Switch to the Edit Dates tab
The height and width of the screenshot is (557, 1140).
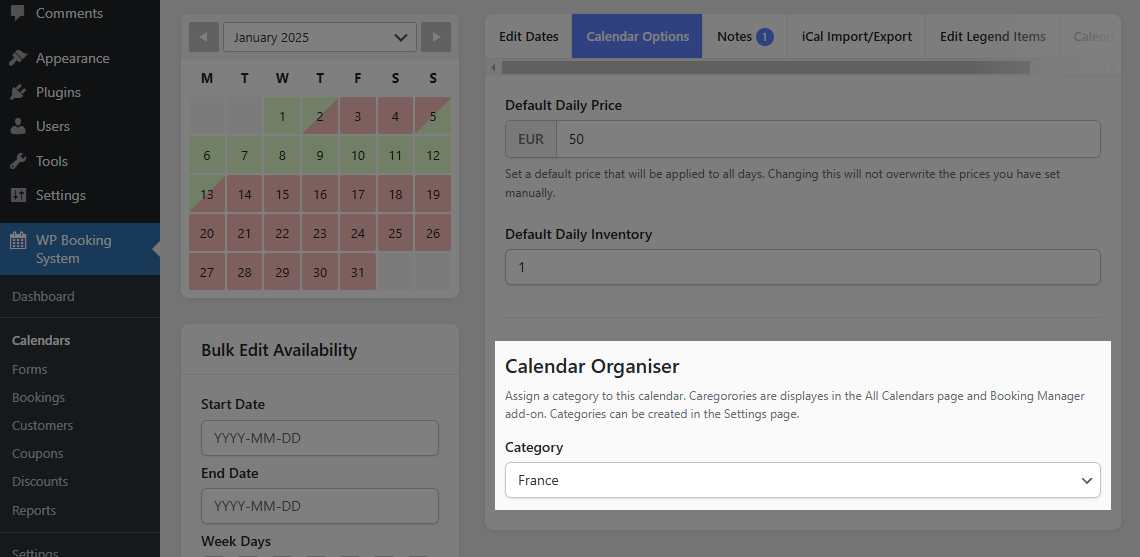[x=529, y=36]
